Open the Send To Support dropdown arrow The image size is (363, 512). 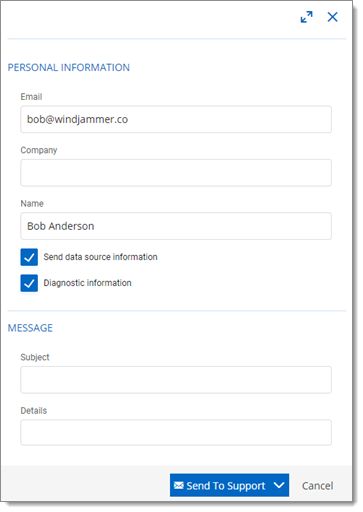(x=279, y=485)
